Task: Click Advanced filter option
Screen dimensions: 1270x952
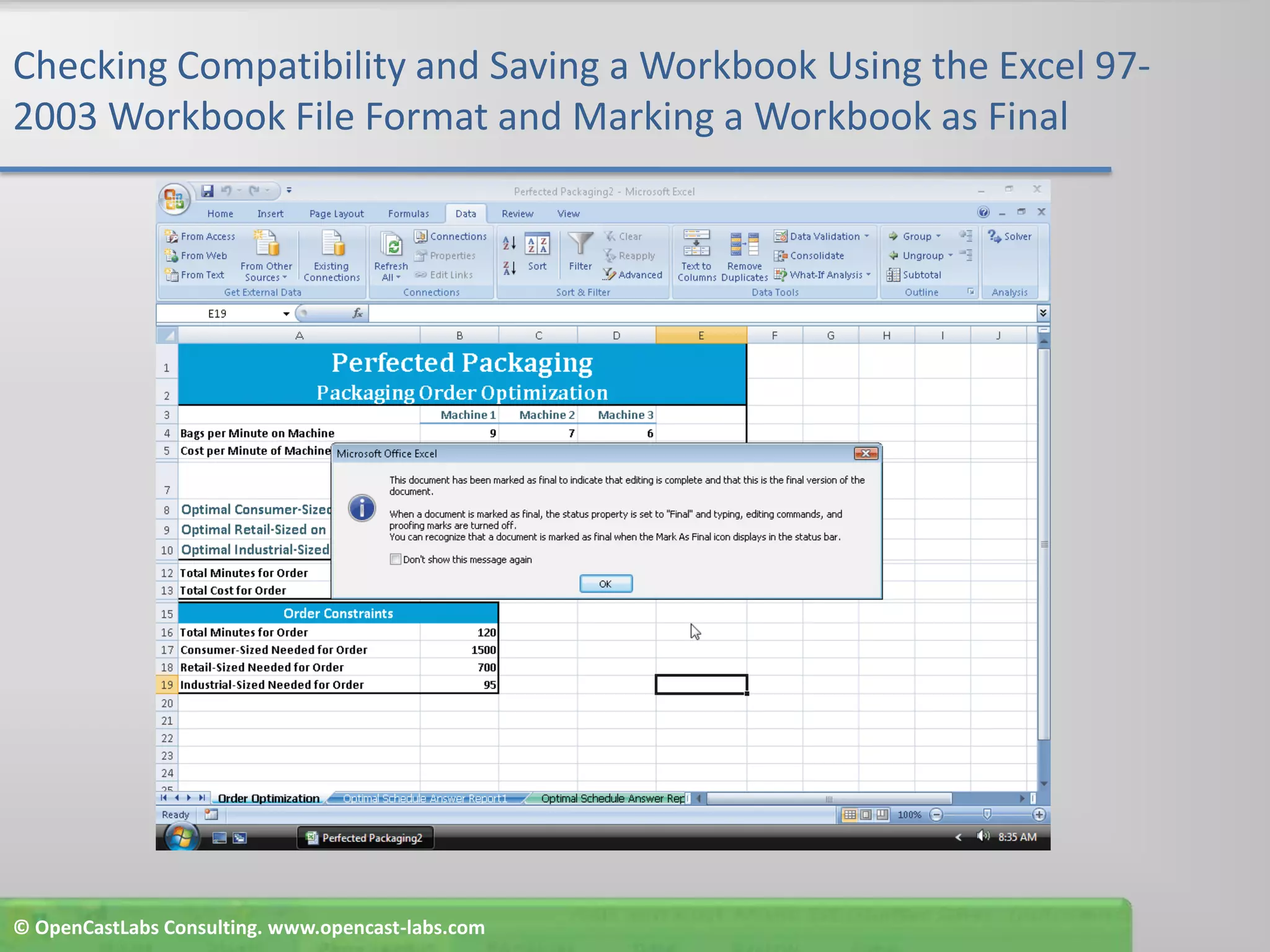Action: click(x=633, y=275)
